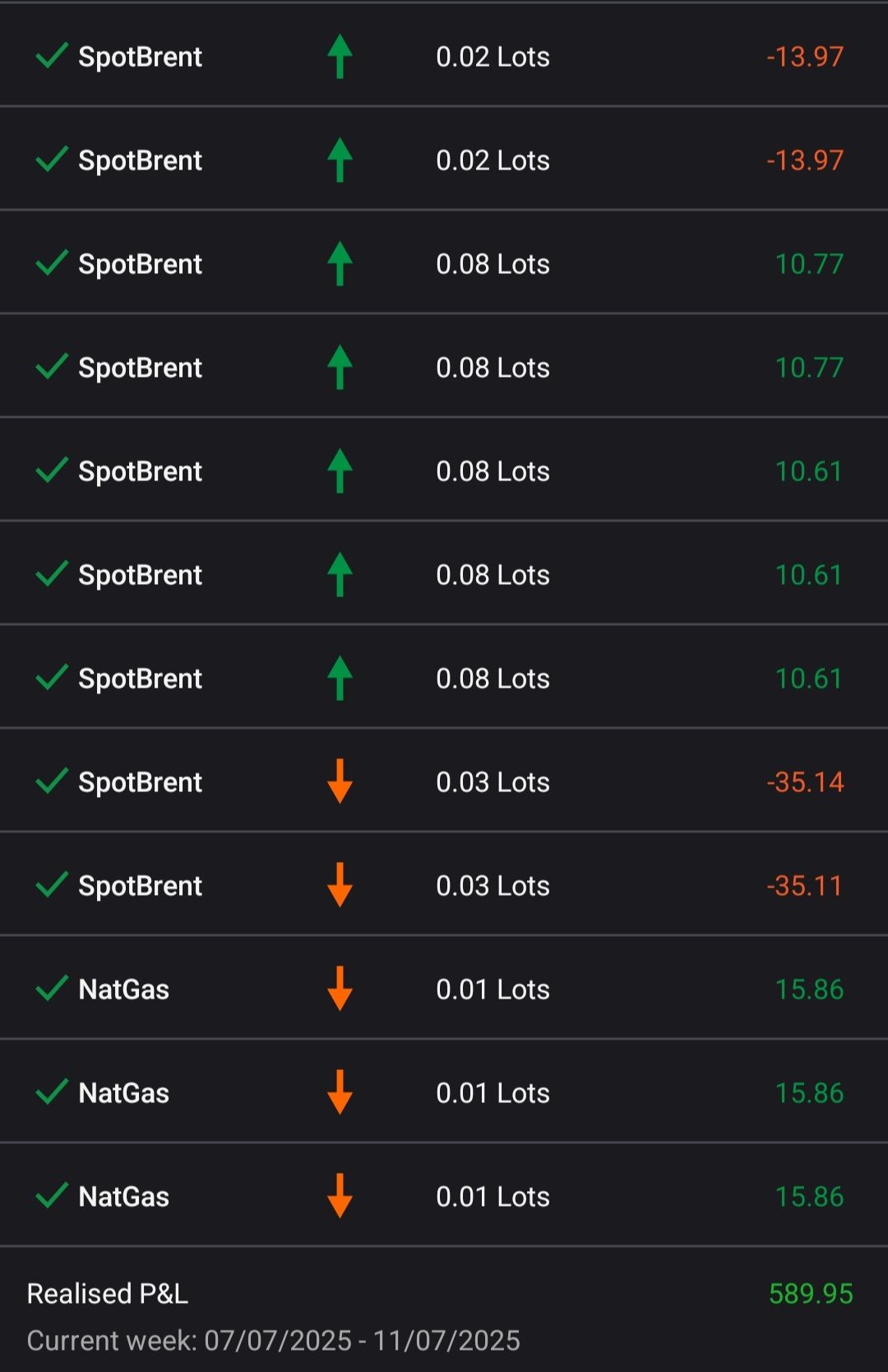Click the 0.03 Lots text on -35.14 row
Viewport: 888px width, 1372px height.
(493, 782)
